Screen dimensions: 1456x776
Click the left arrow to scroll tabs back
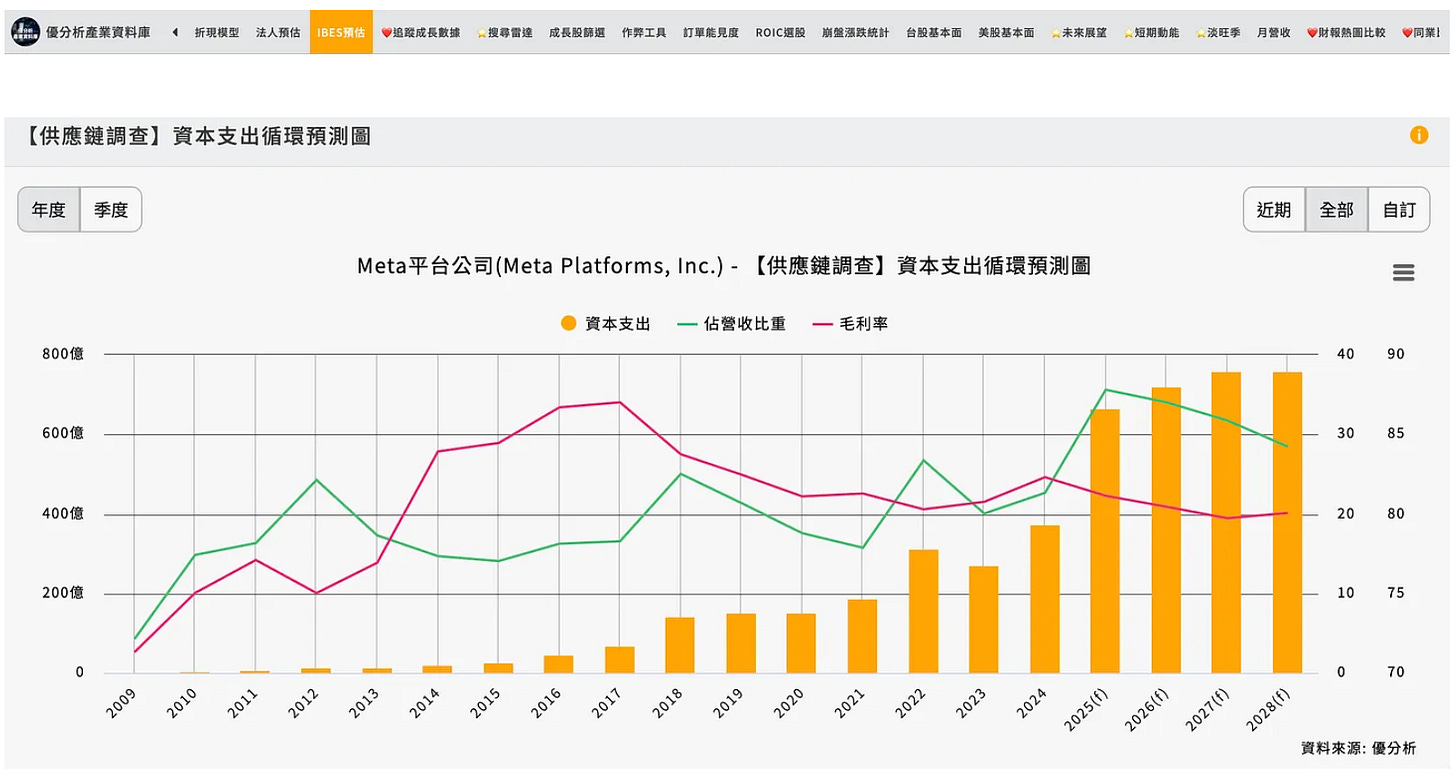175,33
